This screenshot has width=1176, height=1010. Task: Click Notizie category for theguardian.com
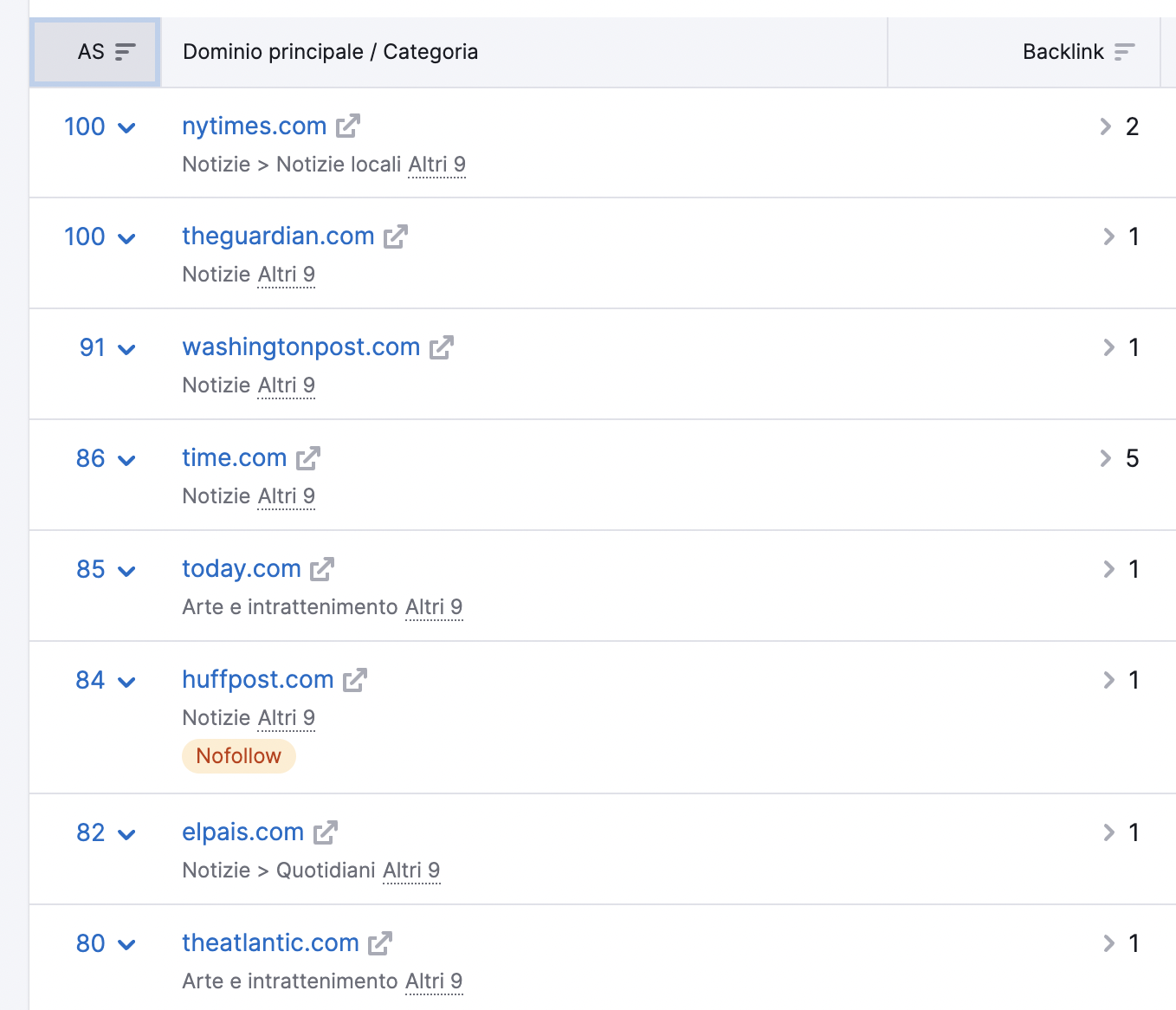point(216,275)
